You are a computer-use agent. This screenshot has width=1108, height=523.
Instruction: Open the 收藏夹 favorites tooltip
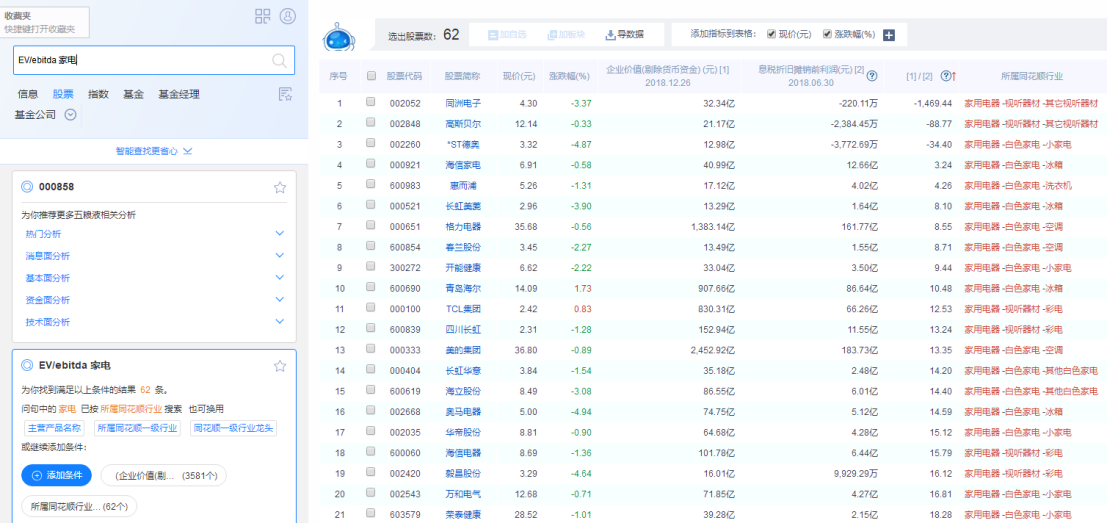pyautogui.click(x=45, y=21)
